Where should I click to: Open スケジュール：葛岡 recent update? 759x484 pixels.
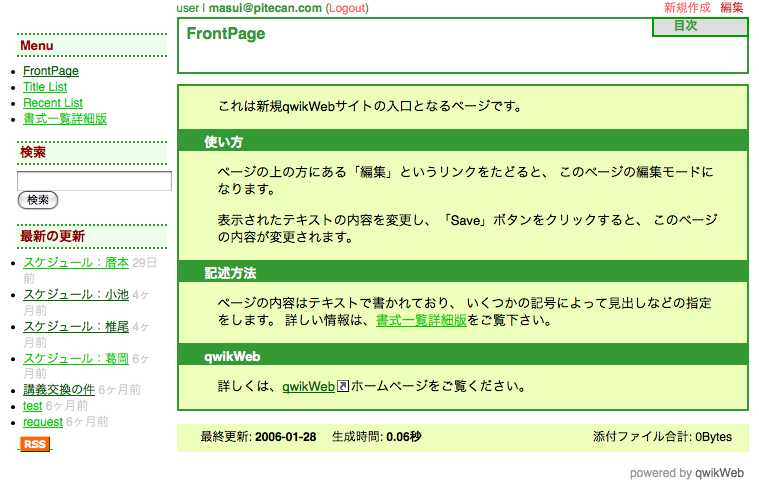76,359
